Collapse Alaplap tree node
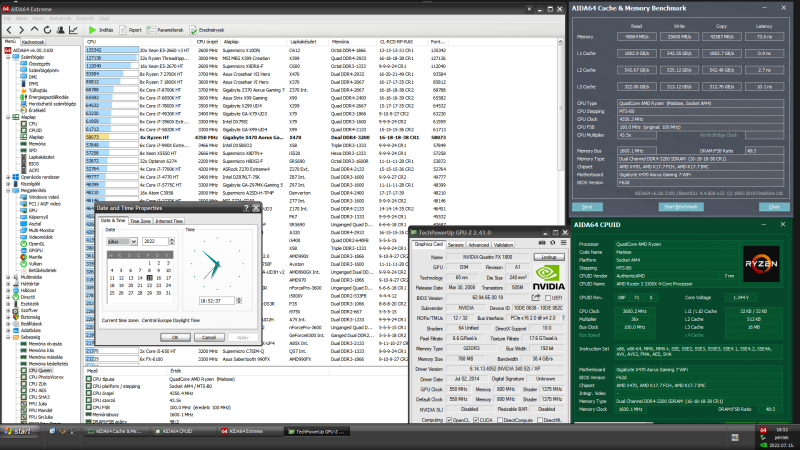 coord(8,117)
